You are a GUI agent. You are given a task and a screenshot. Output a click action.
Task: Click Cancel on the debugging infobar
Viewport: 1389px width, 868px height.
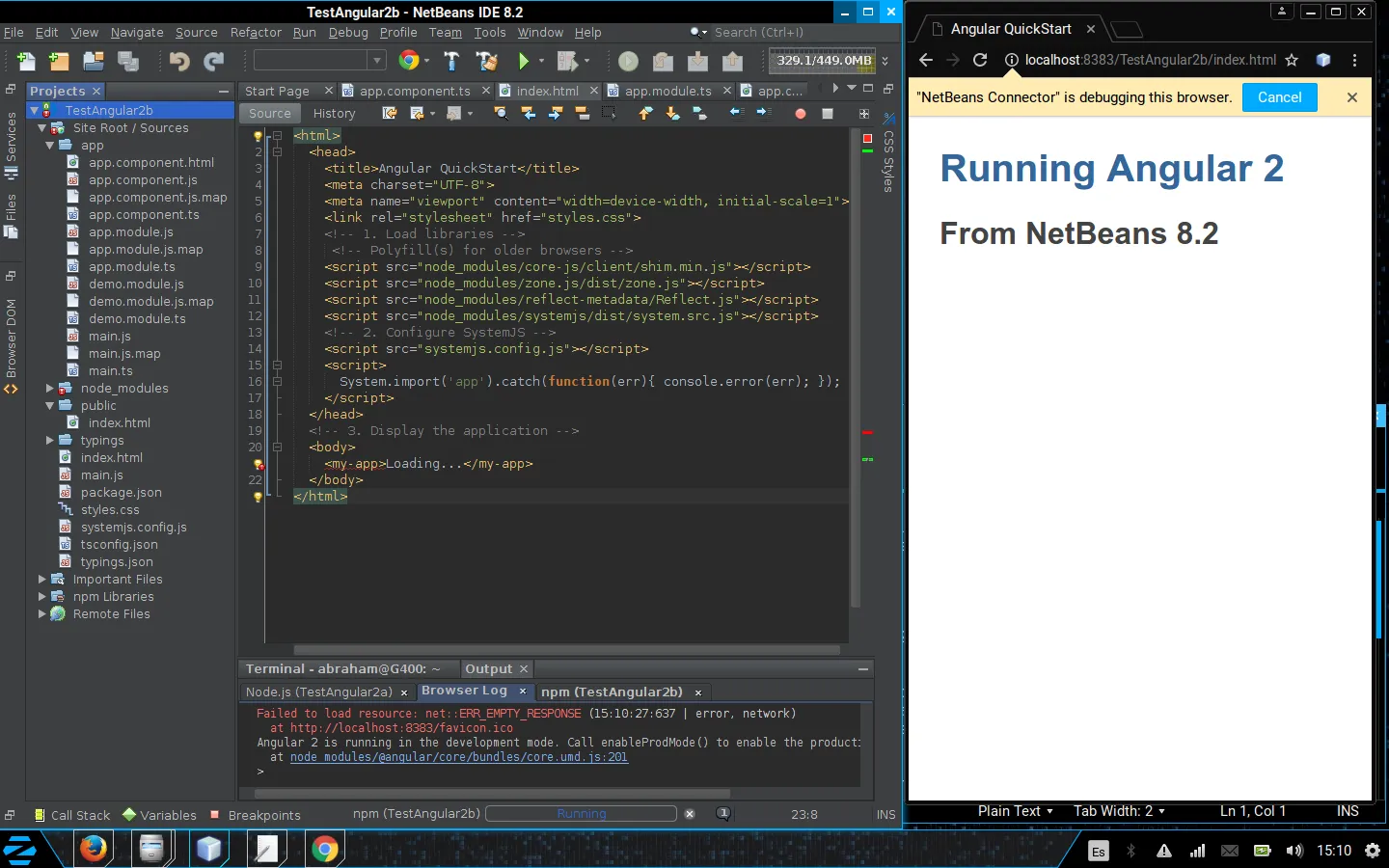click(x=1279, y=97)
